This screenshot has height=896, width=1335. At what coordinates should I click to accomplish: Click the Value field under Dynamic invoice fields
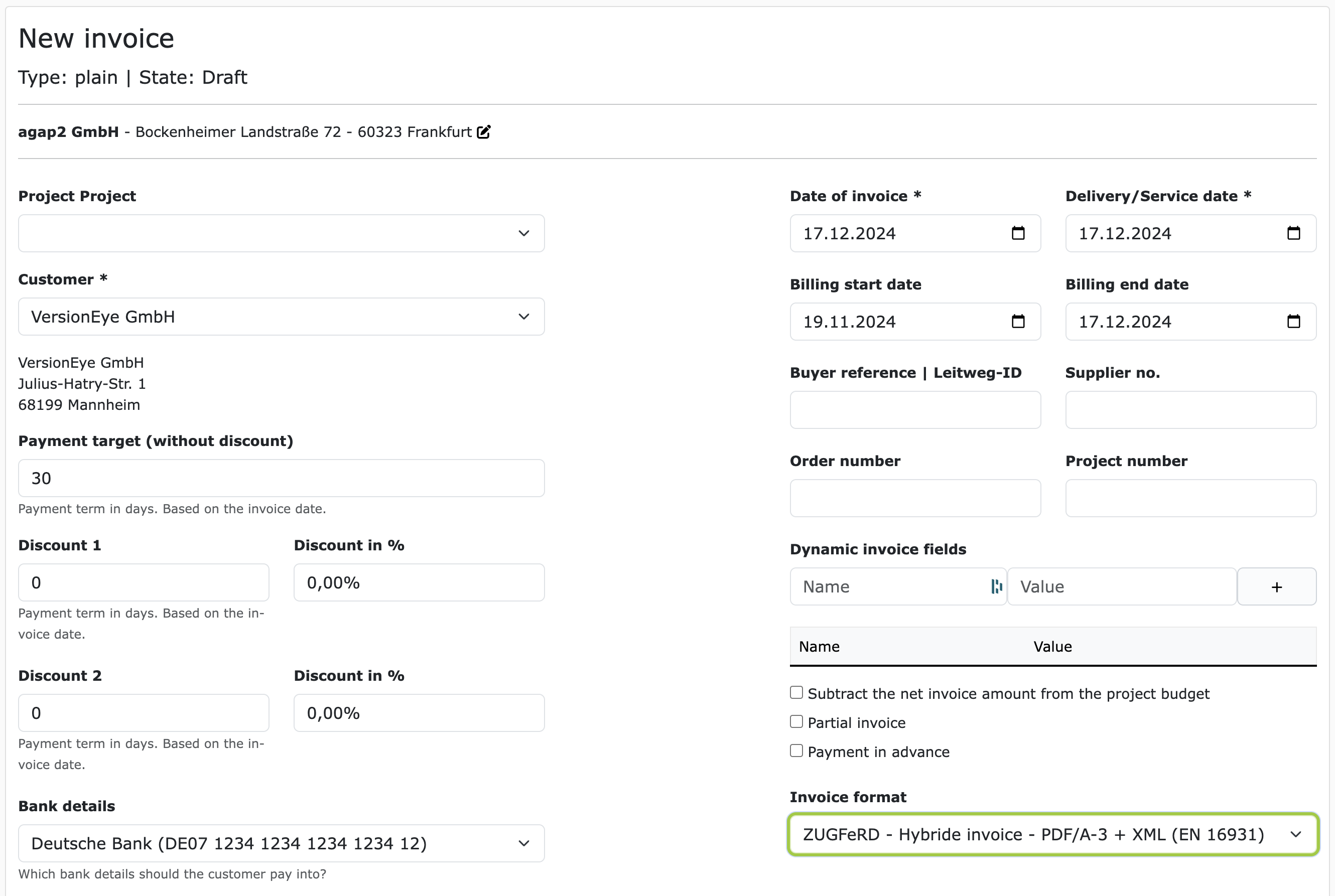tap(1121, 586)
